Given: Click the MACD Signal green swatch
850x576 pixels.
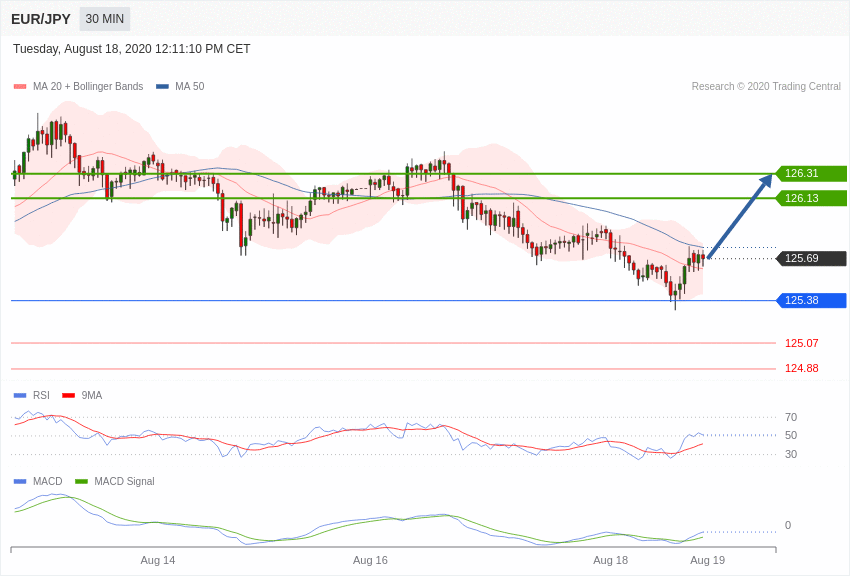Looking at the screenshot, I should pyautogui.click(x=81, y=481).
